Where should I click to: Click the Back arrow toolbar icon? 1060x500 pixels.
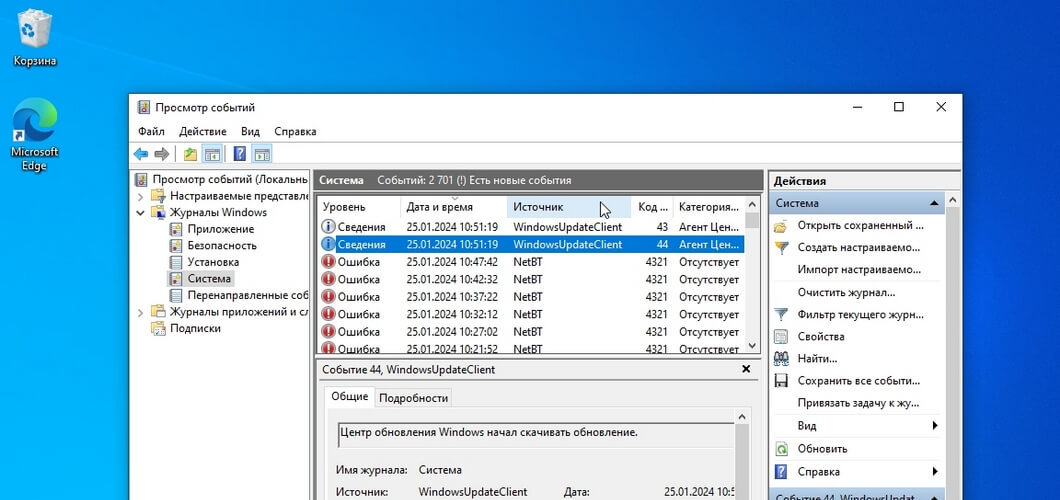tap(141, 154)
